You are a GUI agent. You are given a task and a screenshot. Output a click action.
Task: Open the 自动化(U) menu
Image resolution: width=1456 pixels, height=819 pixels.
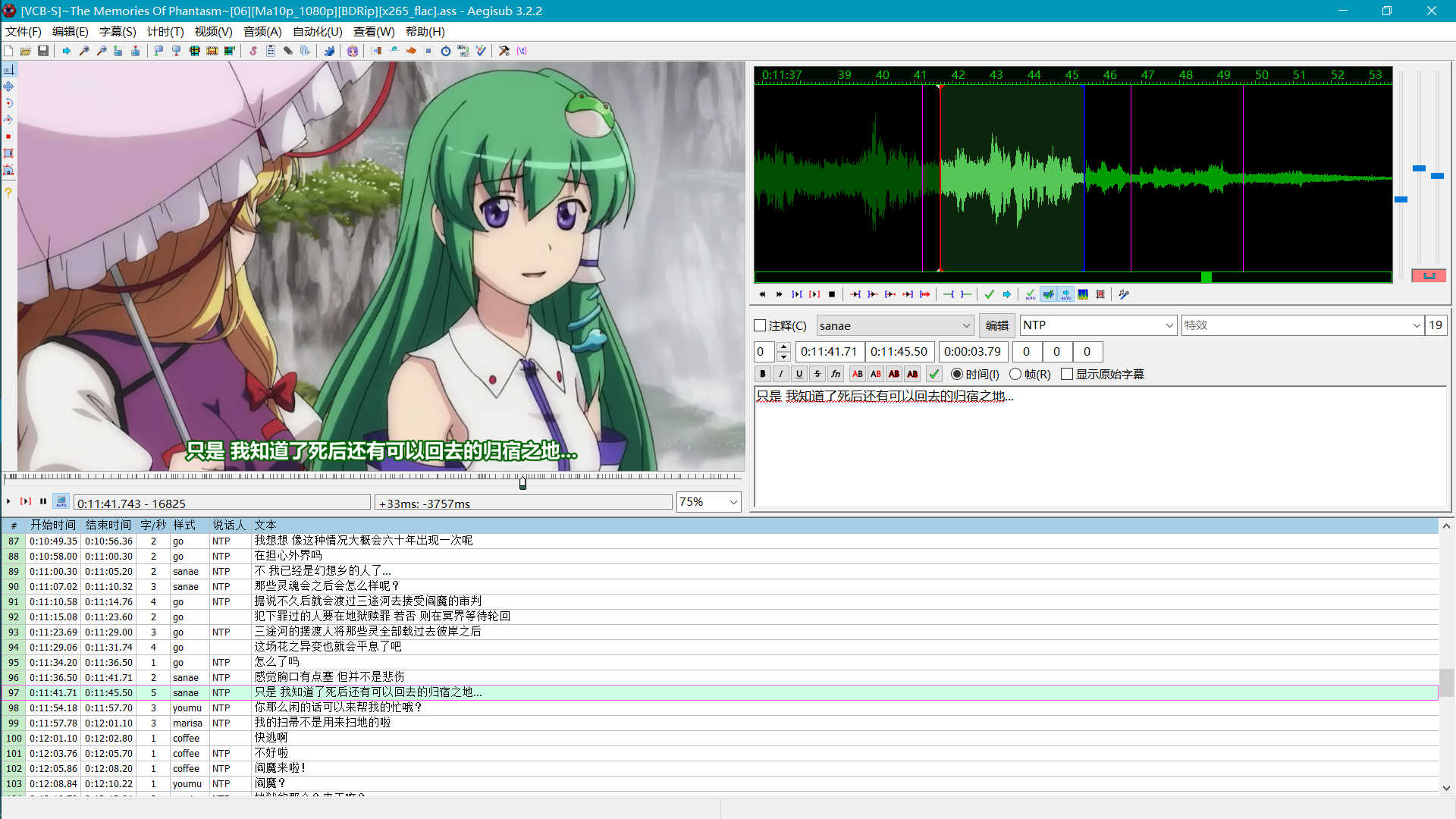pyautogui.click(x=318, y=32)
